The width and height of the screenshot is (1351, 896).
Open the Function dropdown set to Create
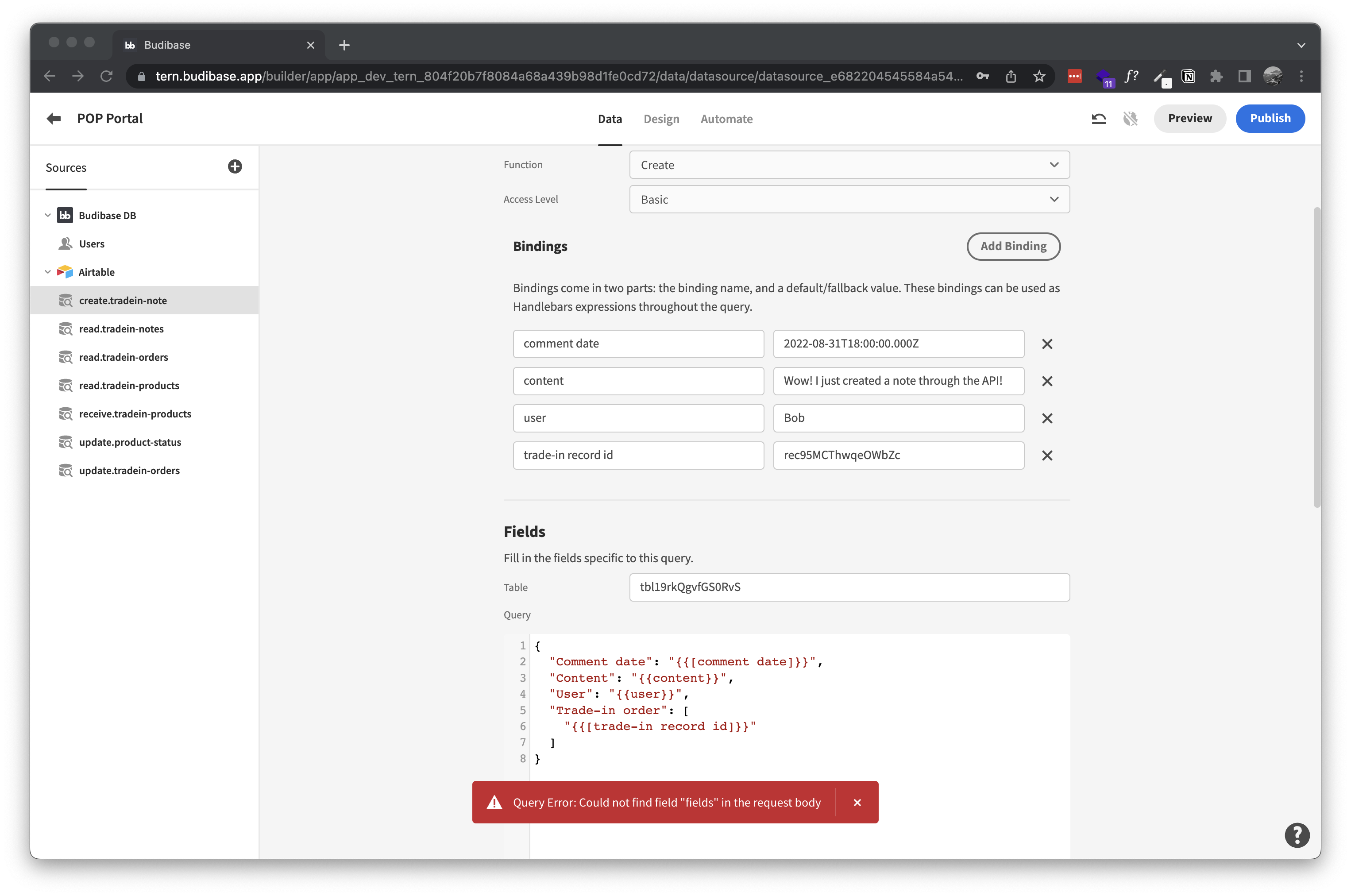849,165
